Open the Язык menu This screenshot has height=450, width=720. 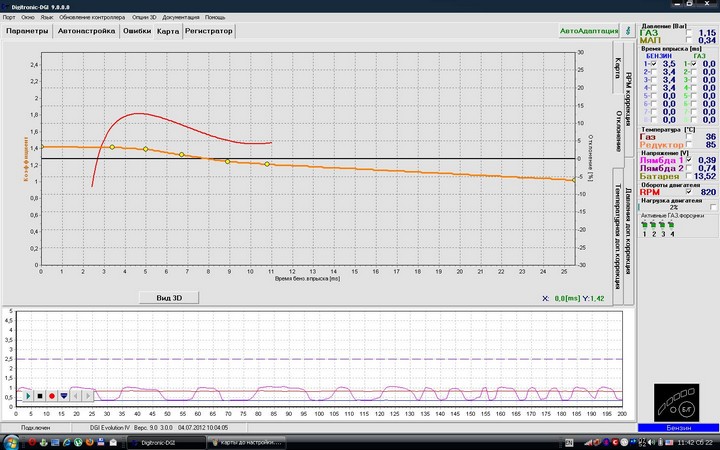click(47, 17)
